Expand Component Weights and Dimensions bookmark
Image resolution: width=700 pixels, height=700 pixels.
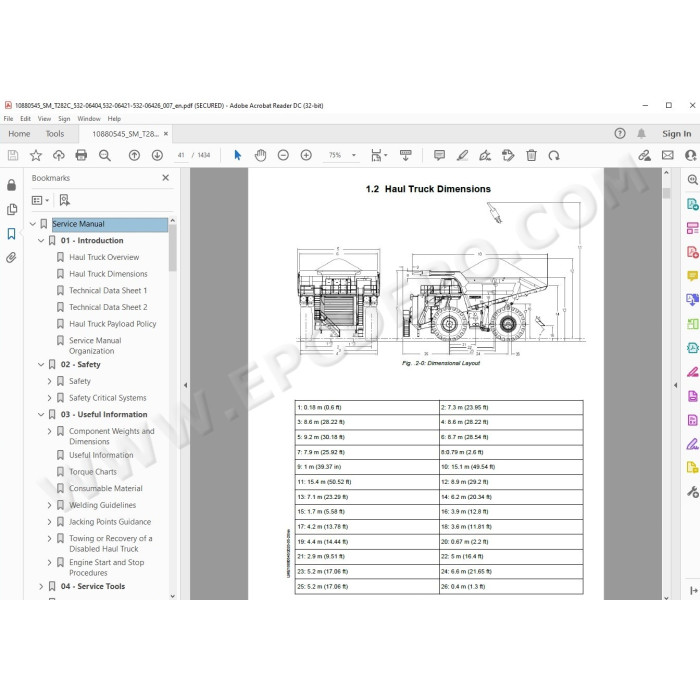click(49, 431)
